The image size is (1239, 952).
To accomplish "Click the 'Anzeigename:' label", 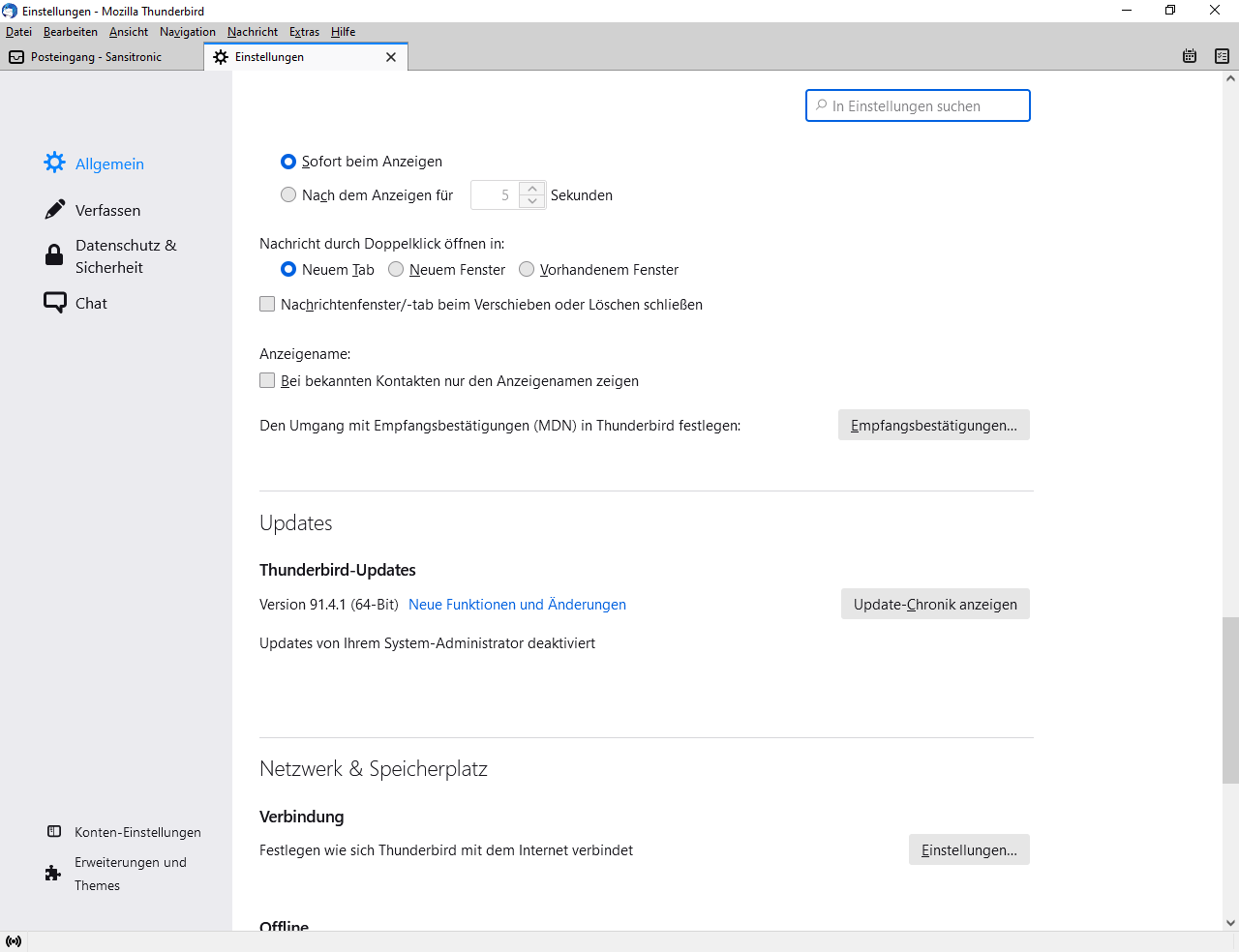I will coord(305,354).
